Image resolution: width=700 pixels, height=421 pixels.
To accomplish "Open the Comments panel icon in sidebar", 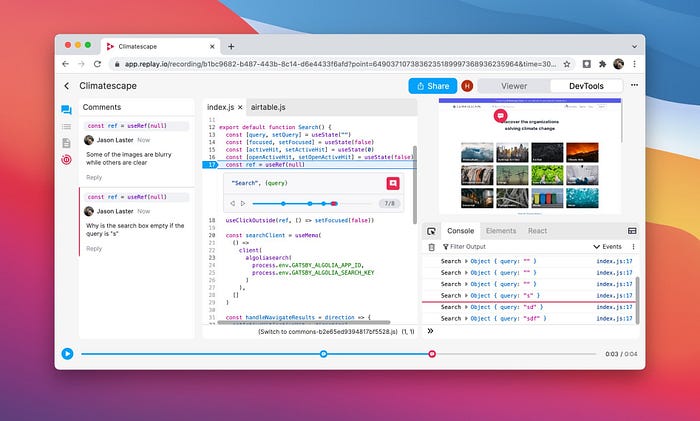I will pos(66,110).
